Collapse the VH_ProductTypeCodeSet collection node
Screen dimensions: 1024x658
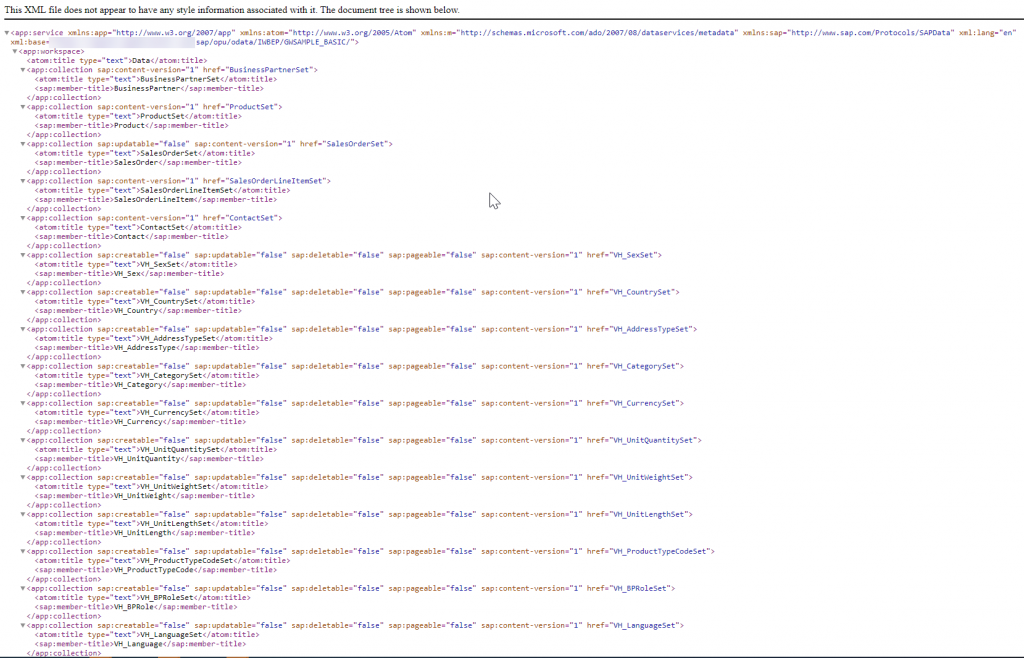pos(22,551)
